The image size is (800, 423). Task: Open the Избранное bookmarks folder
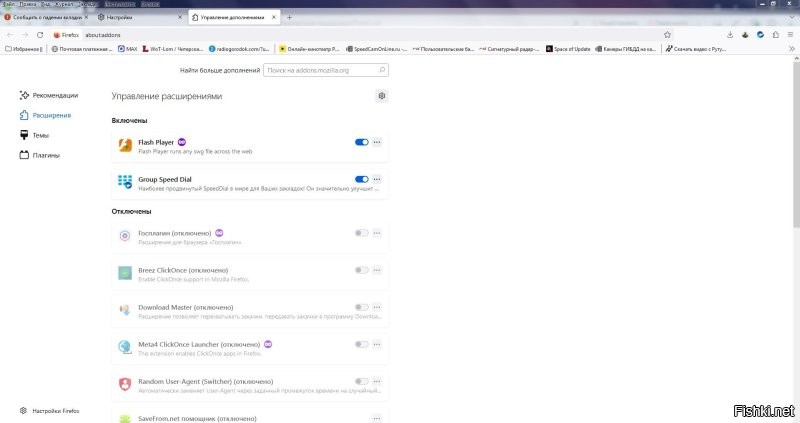point(24,49)
